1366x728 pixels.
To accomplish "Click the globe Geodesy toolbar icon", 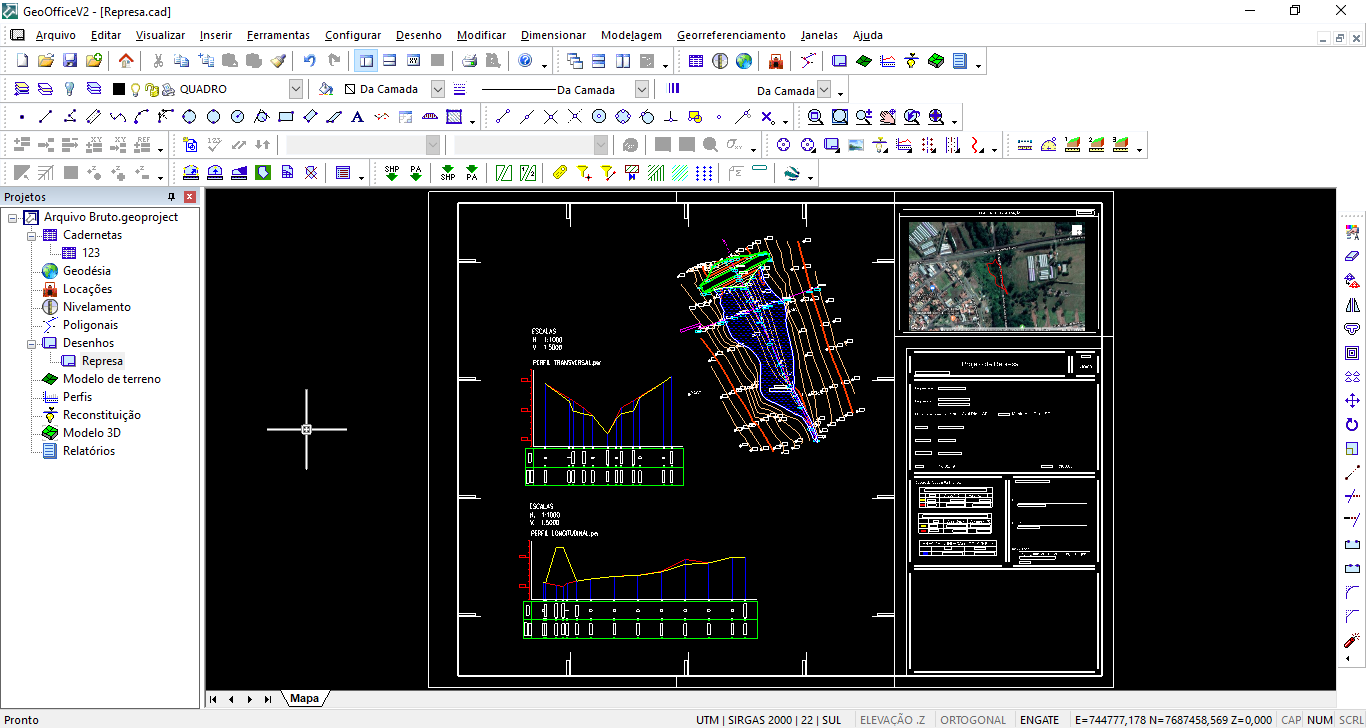I will pyautogui.click(x=743, y=61).
